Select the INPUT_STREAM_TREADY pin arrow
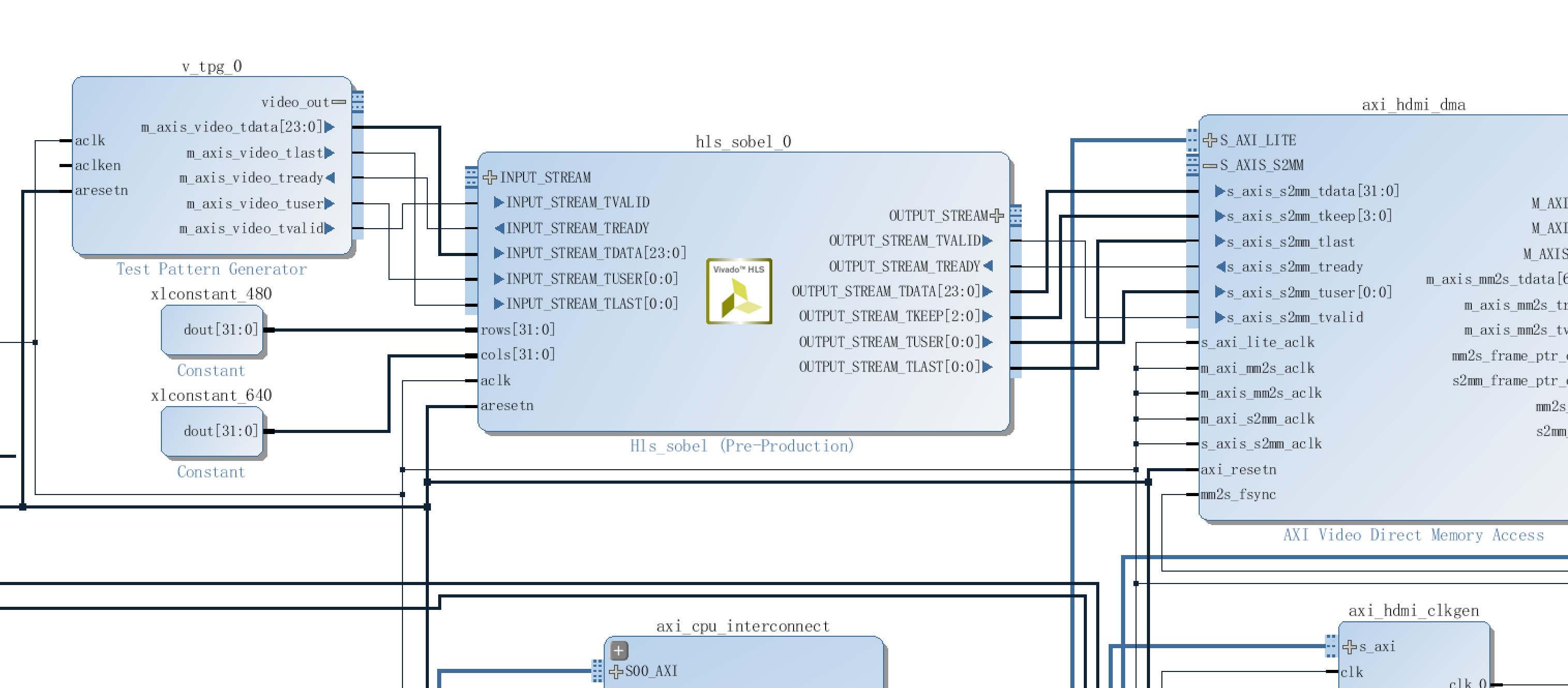 click(499, 228)
